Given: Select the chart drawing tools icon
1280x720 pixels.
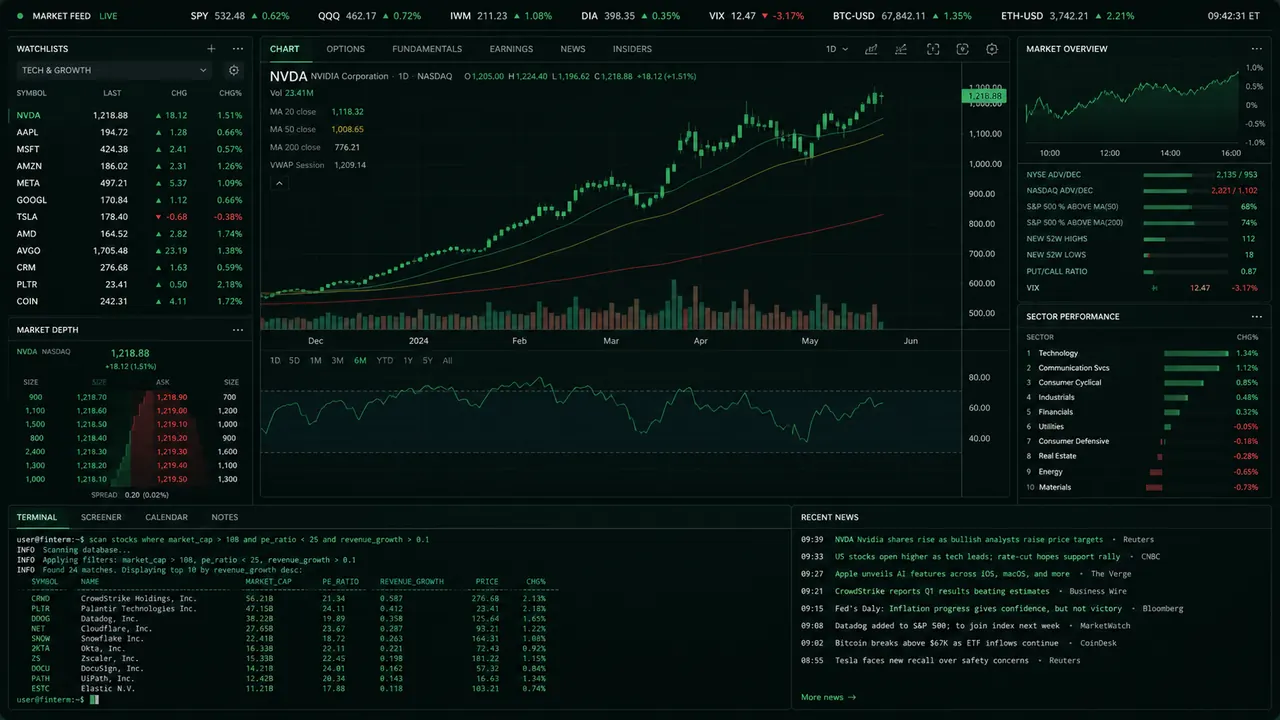Looking at the screenshot, I should click(902, 49).
